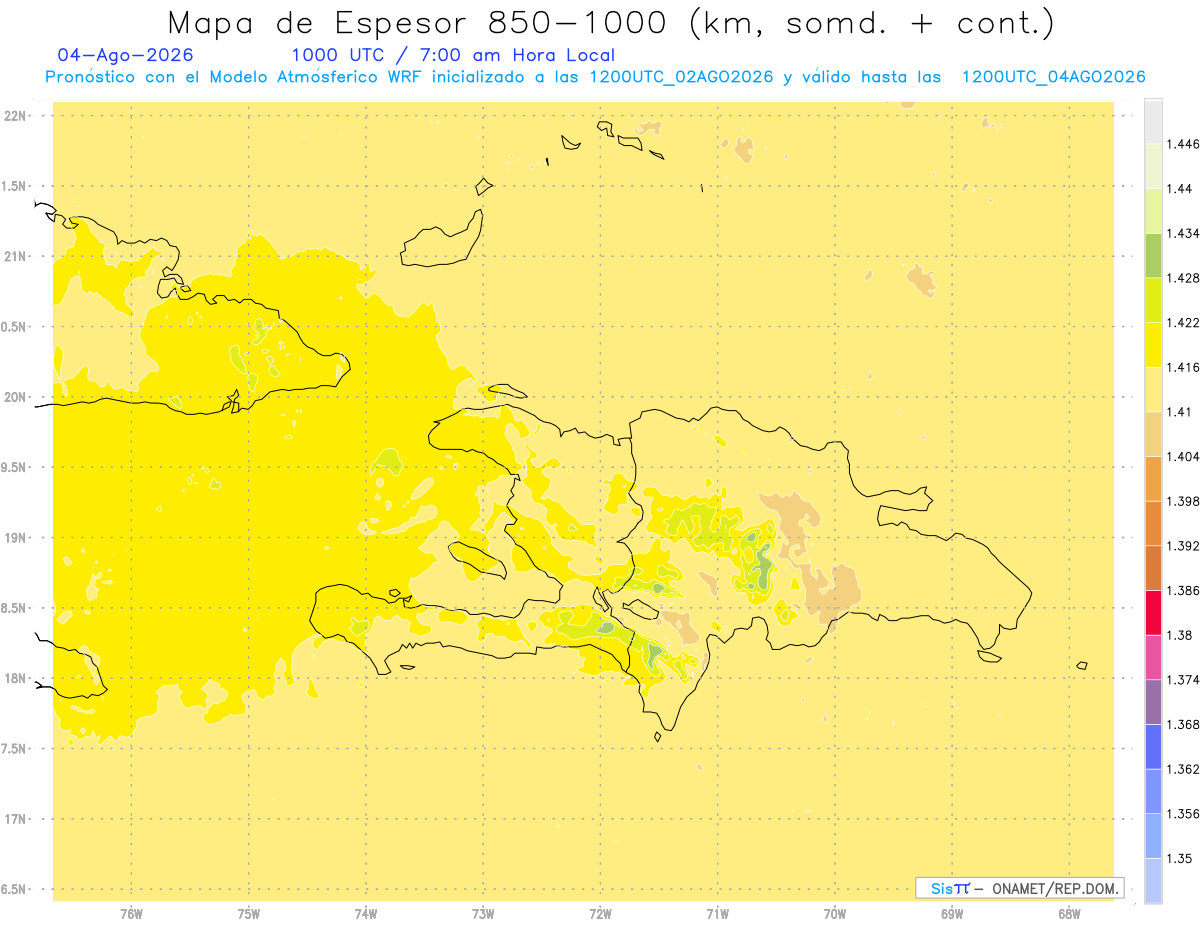Click the legend value '1.392'

coord(1183,546)
